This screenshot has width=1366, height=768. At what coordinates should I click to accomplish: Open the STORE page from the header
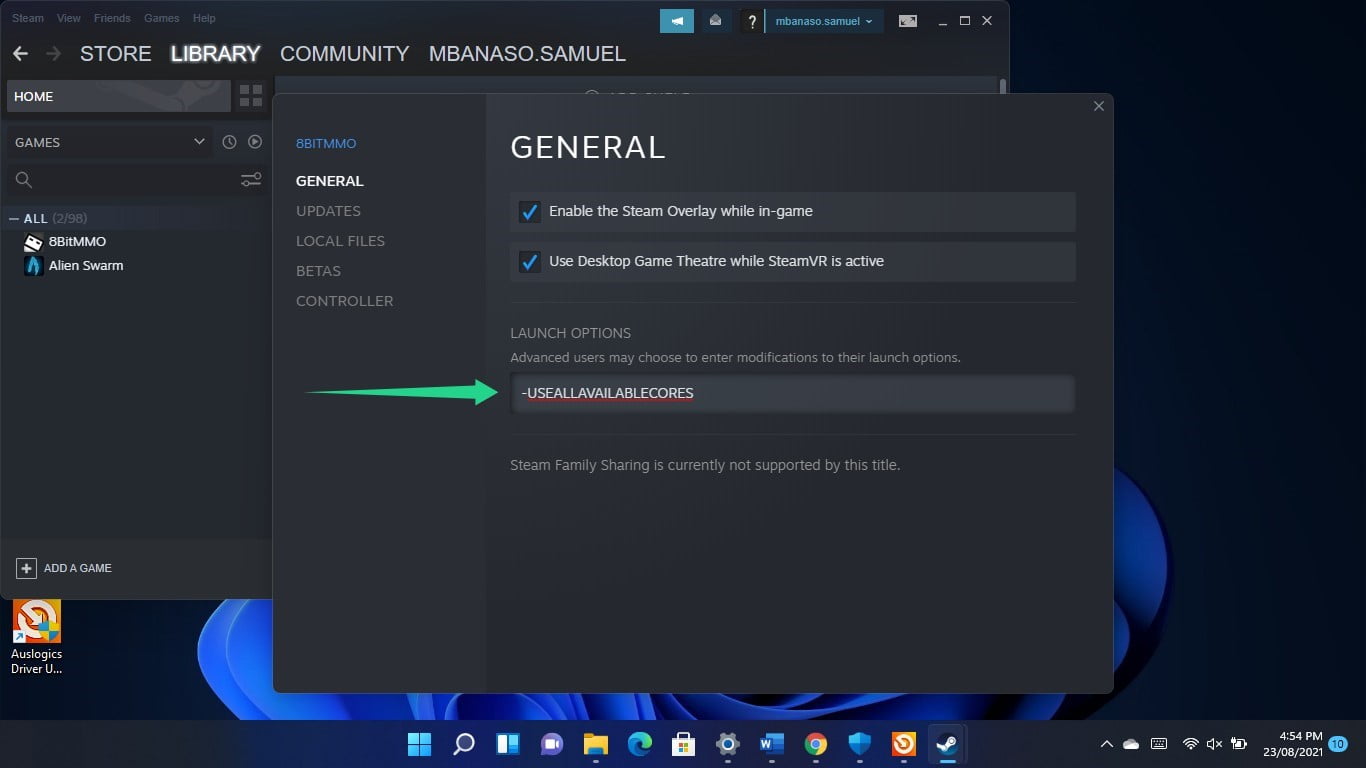pyautogui.click(x=115, y=54)
